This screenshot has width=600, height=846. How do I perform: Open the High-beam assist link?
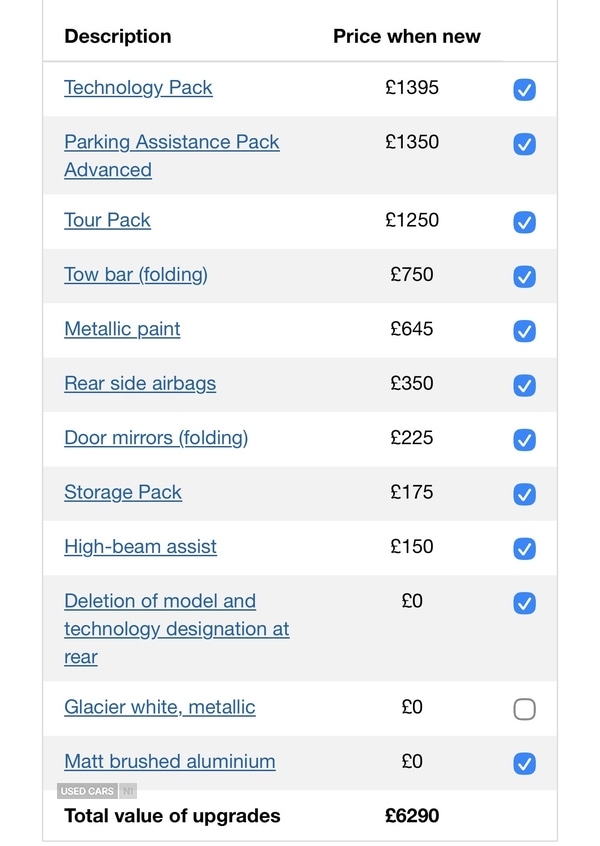point(140,546)
